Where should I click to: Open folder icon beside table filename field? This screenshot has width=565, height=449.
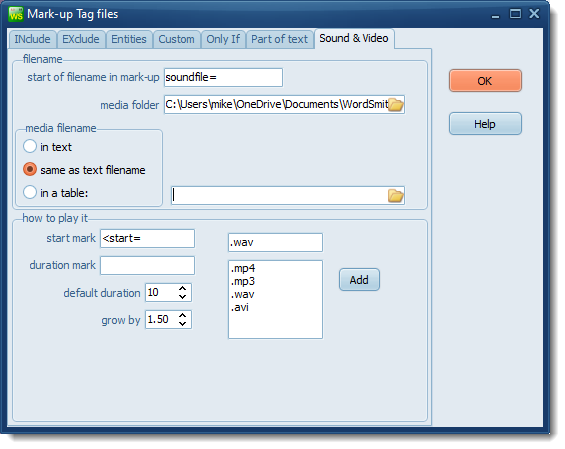396,196
